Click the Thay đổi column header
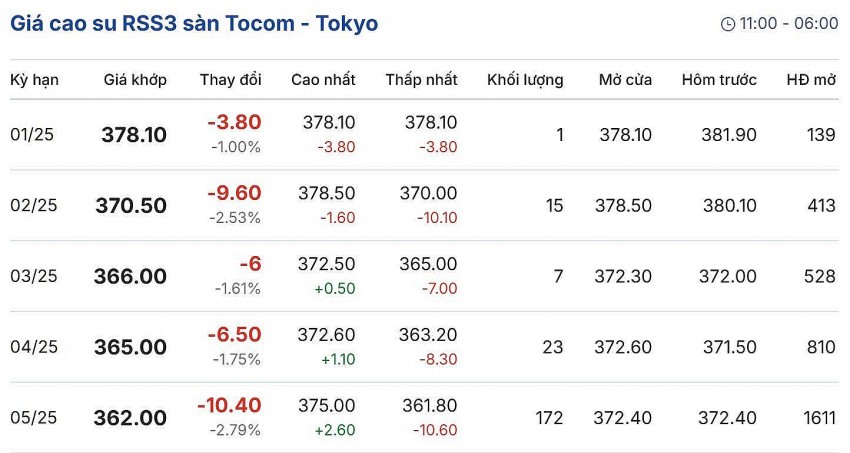Viewport: 850px width, 453px height. 230,80
